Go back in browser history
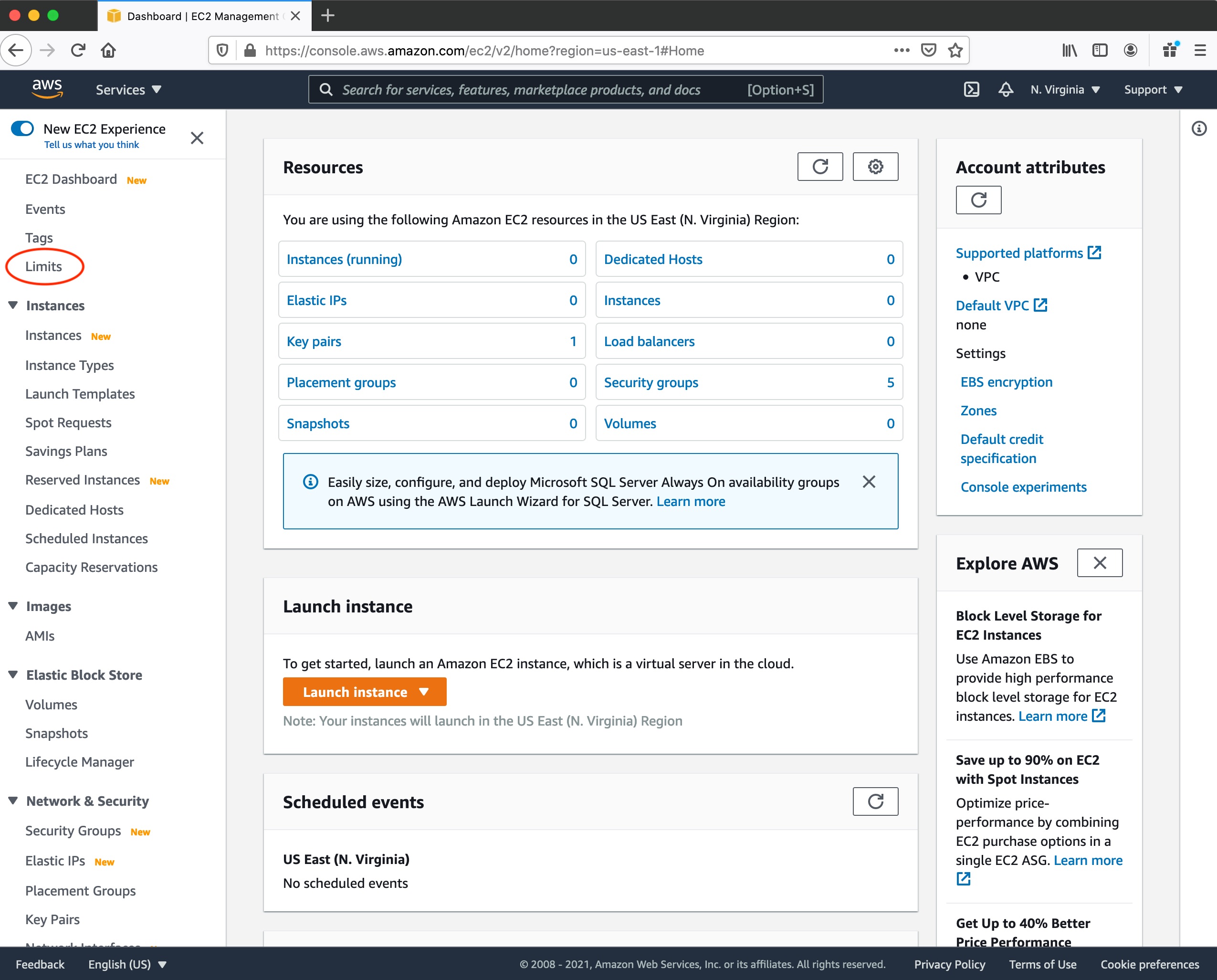The width and height of the screenshot is (1217, 980). (x=16, y=51)
